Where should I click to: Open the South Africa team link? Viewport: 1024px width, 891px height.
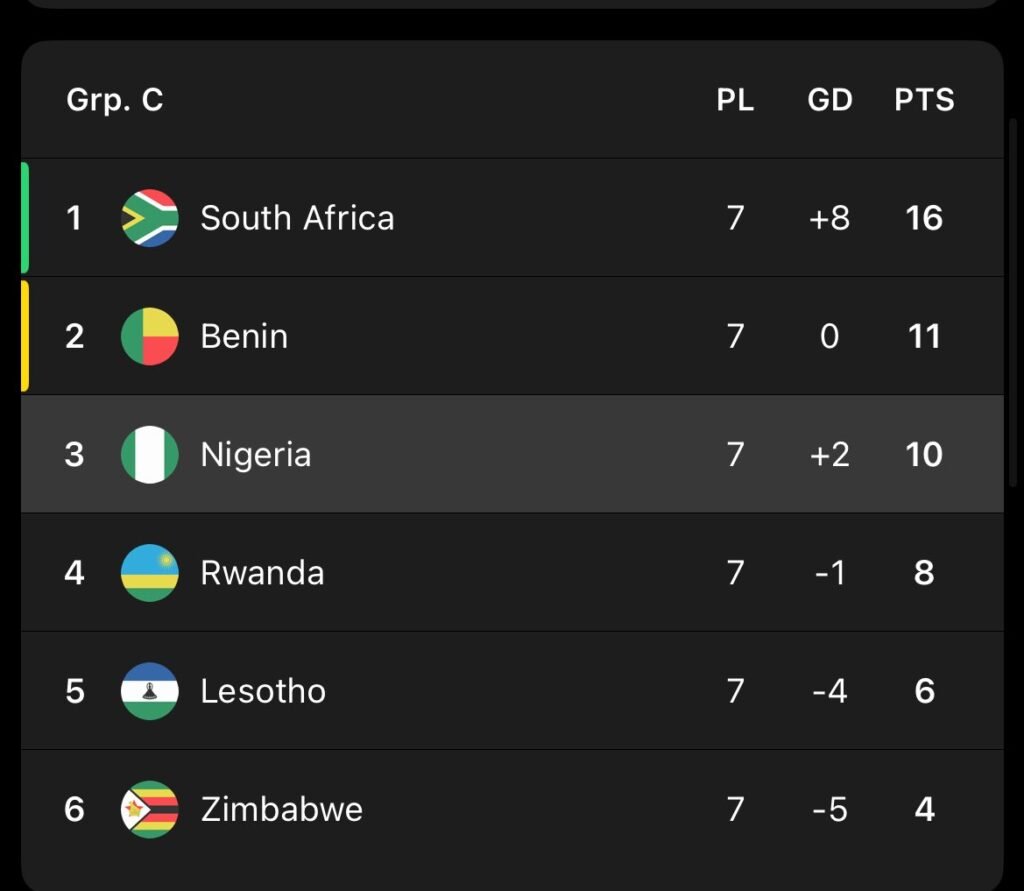click(297, 218)
